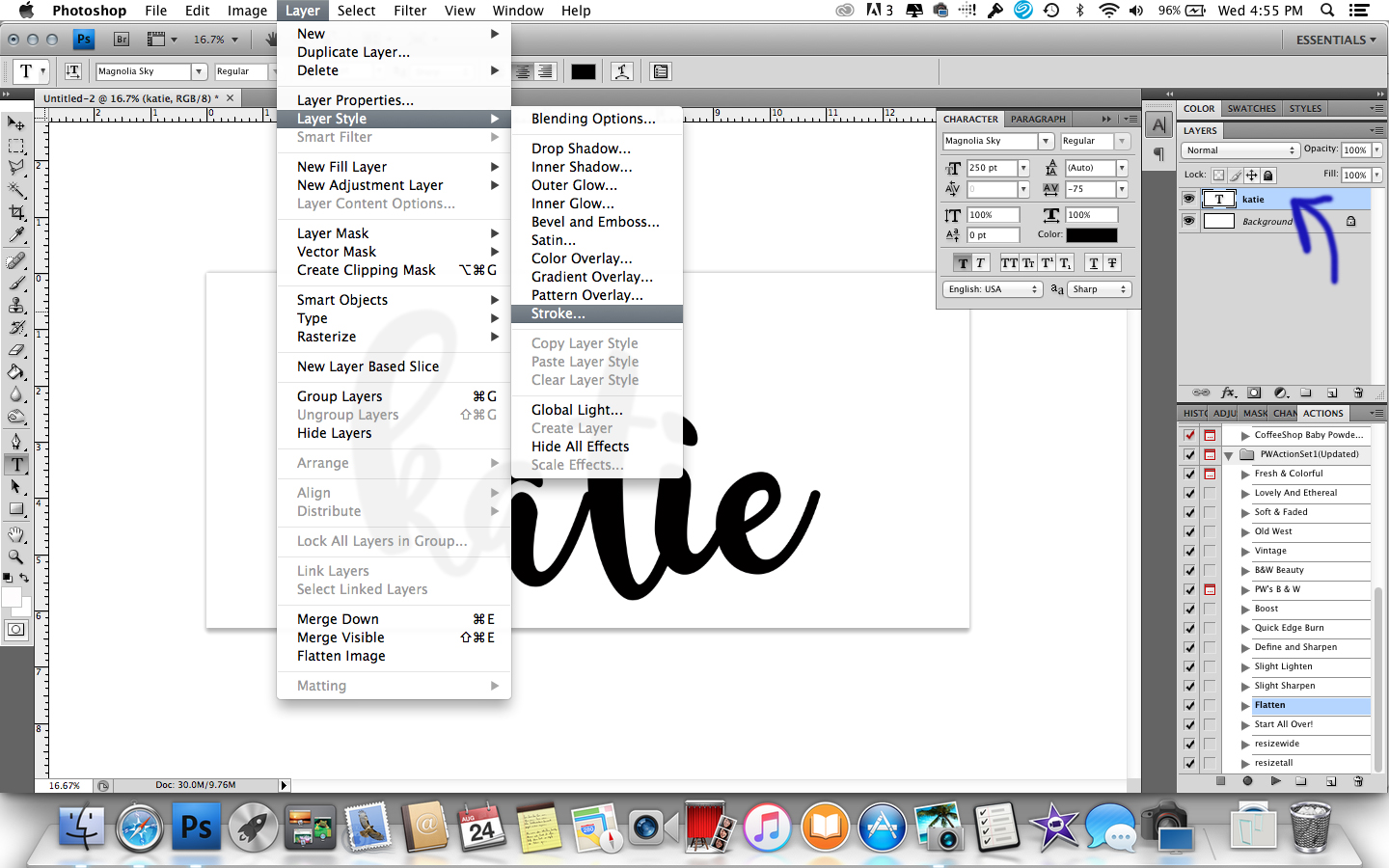This screenshot has width=1389, height=868.
Task: Toggle the character and paragraph panels button
Action: pyautogui.click(x=661, y=71)
